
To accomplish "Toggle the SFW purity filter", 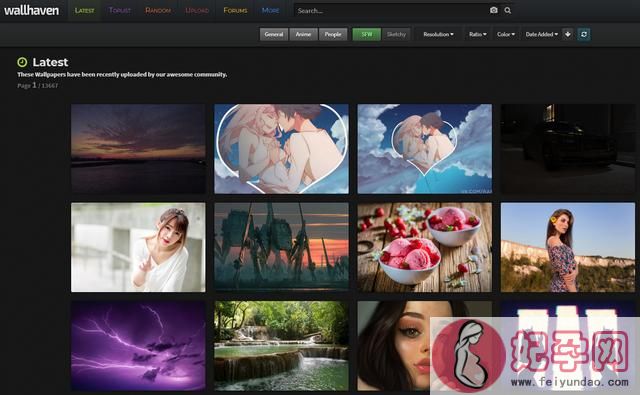I will tap(367, 34).
